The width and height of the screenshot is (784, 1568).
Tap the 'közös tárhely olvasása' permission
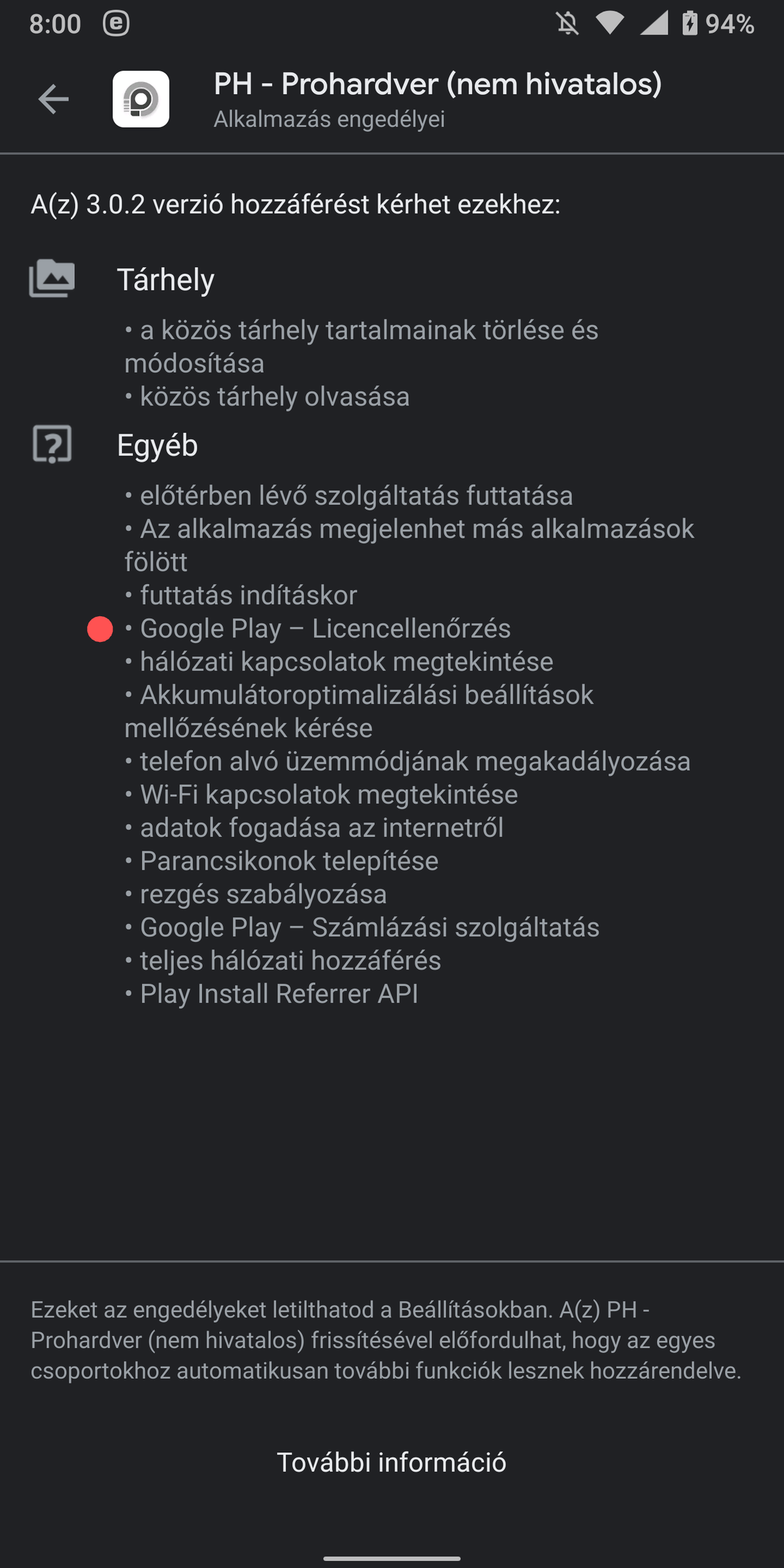[x=274, y=396]
